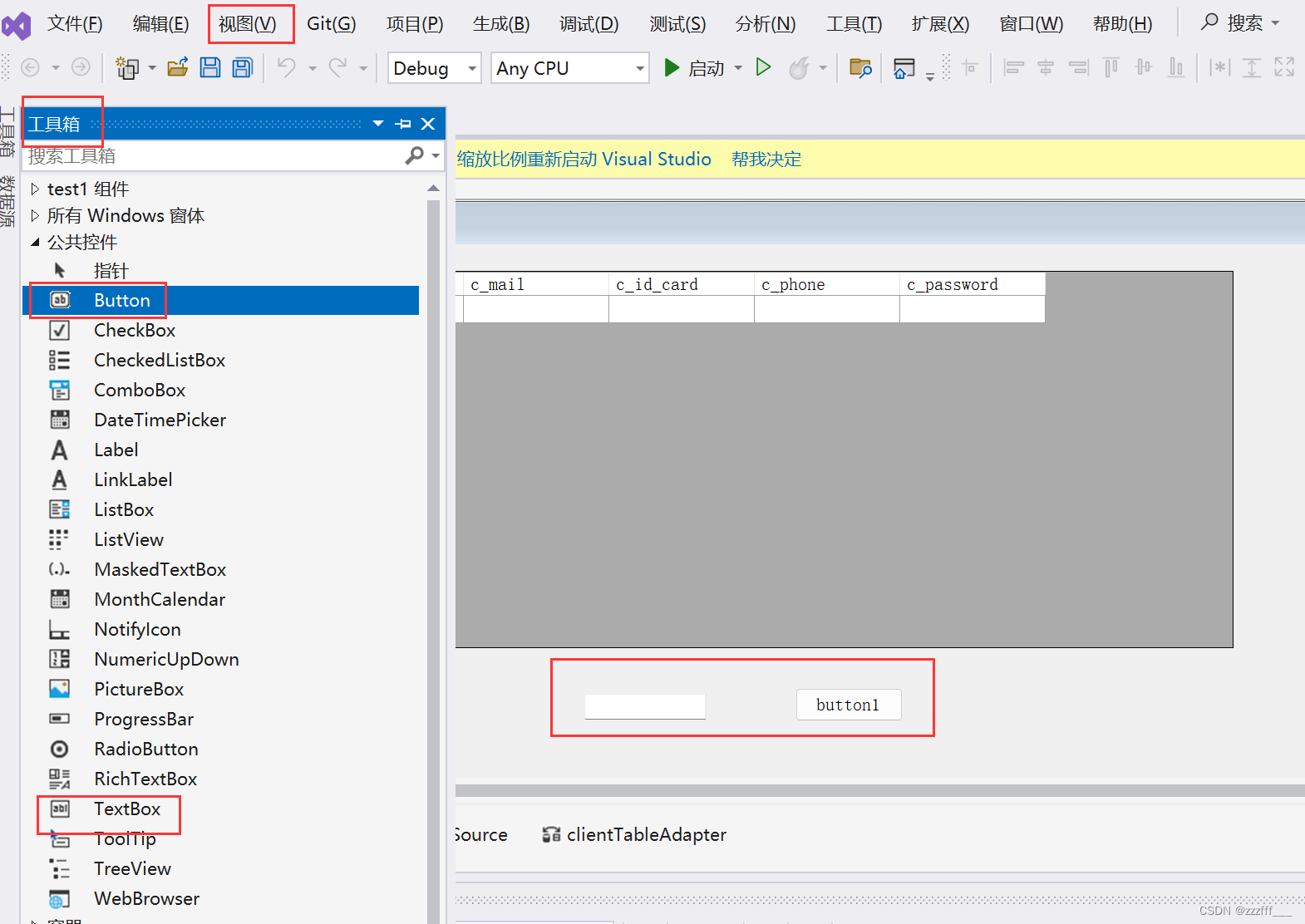Click the Align Bottoms layout icon
This screenshot has height=924, width=1305.
[x=1176, y=67]
